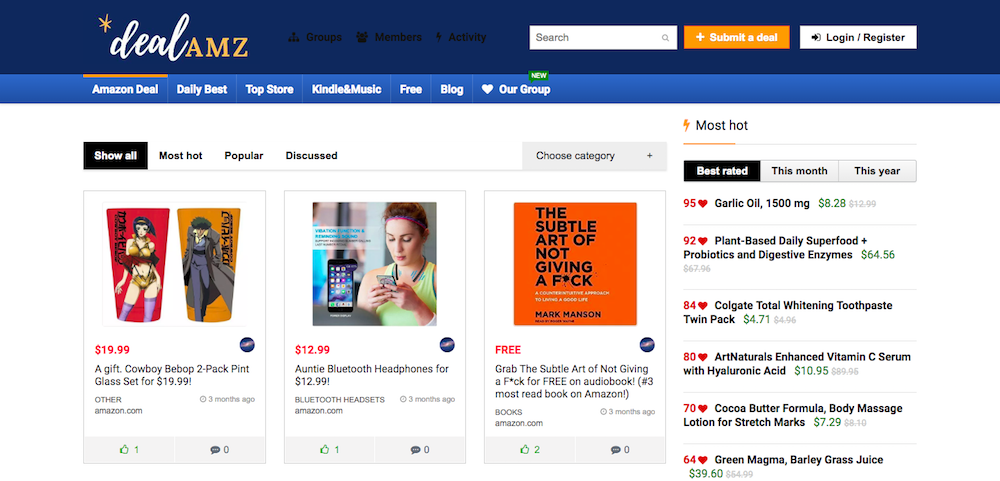Click the $12.99 price on Headphones card
The width and height of the screenshot is (1000, 481).
pyautogui.click(x=312, y=350)
